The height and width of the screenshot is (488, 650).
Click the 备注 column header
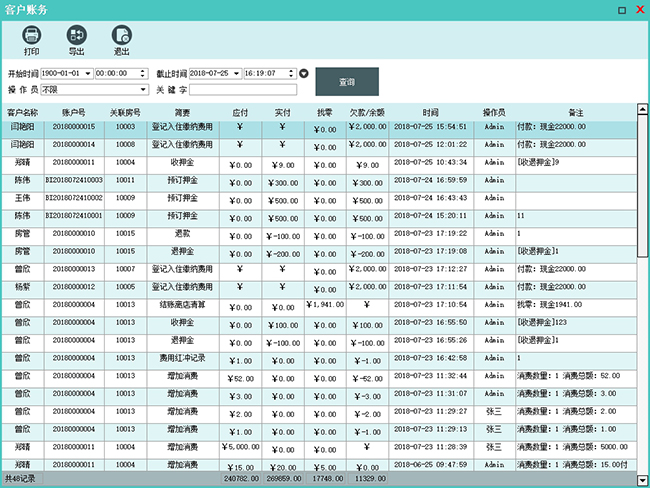click(x=575, y=112)
